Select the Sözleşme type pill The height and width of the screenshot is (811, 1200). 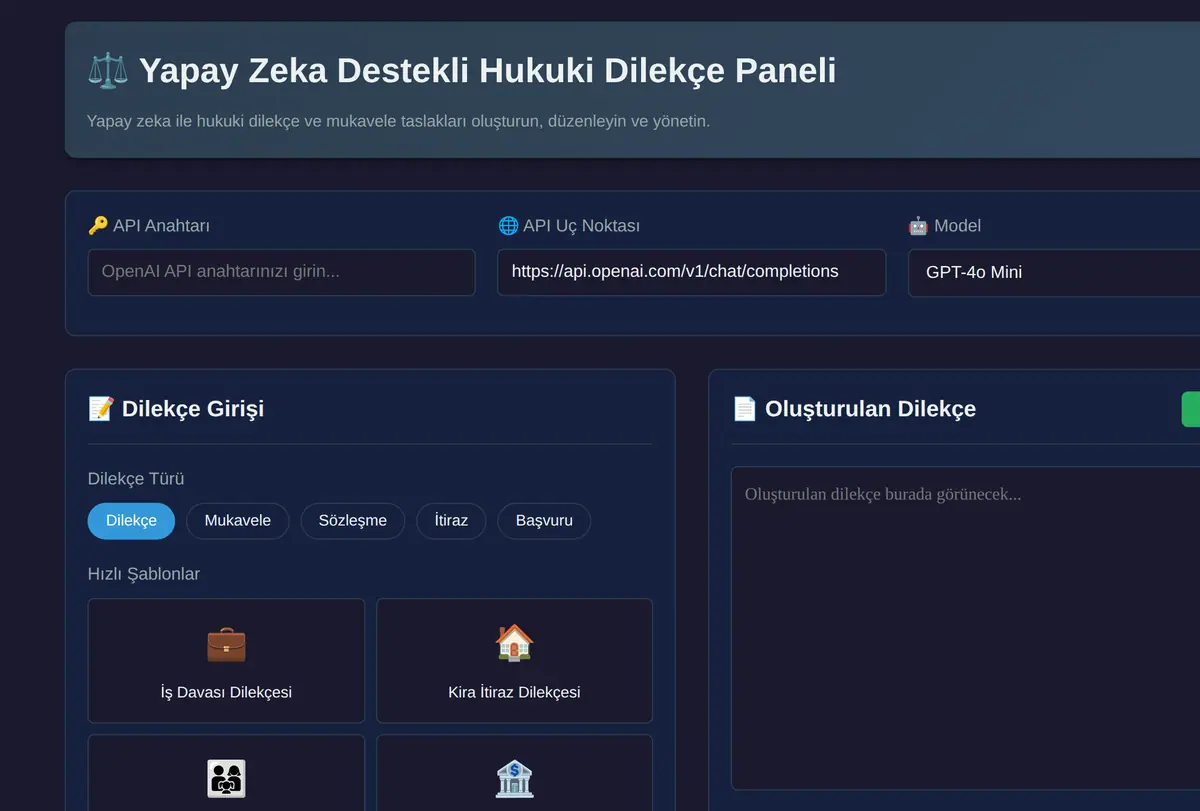(x=353, y=521)
